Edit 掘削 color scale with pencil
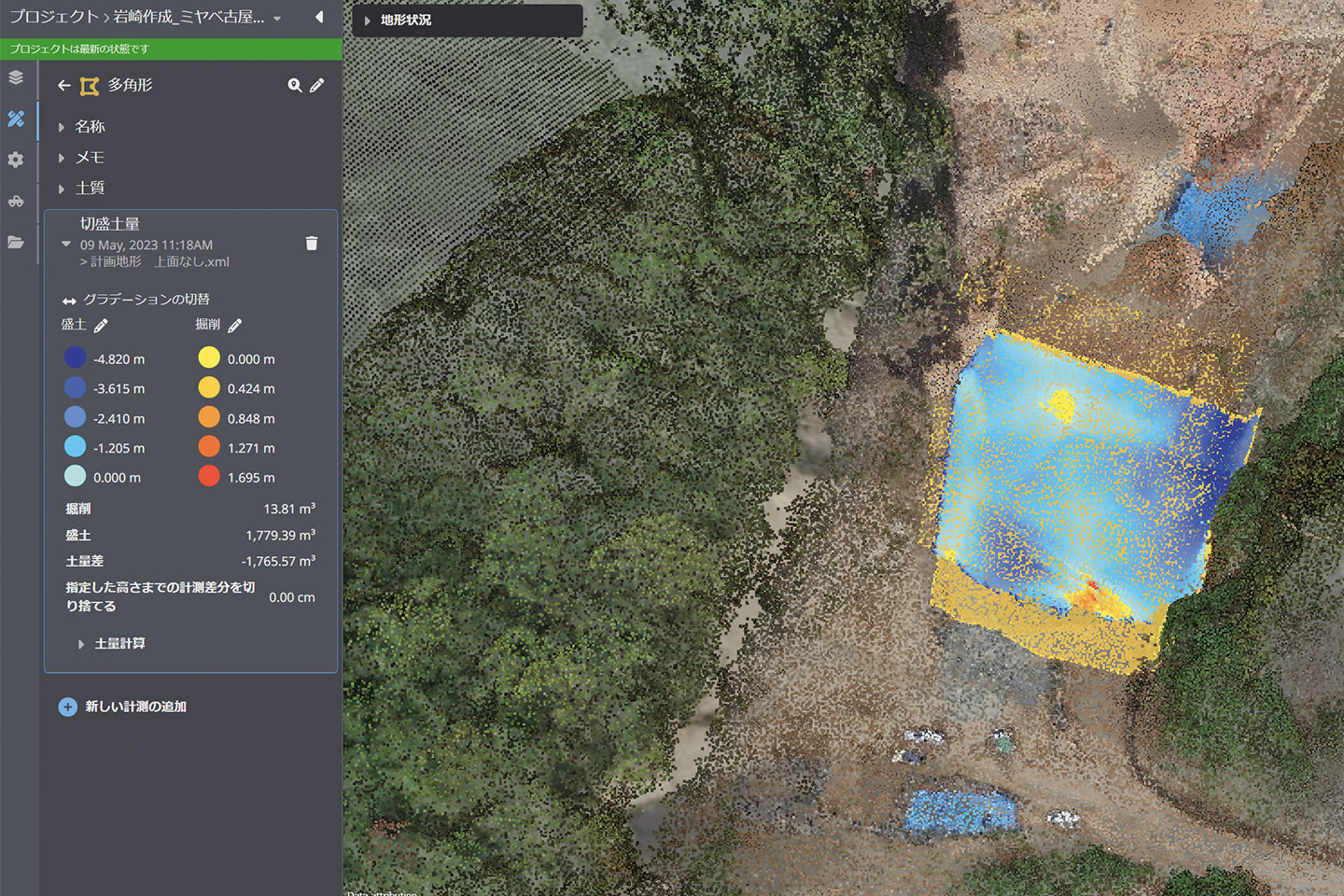This screenshot has width=1344, height=896. click(x=235, y=325)
